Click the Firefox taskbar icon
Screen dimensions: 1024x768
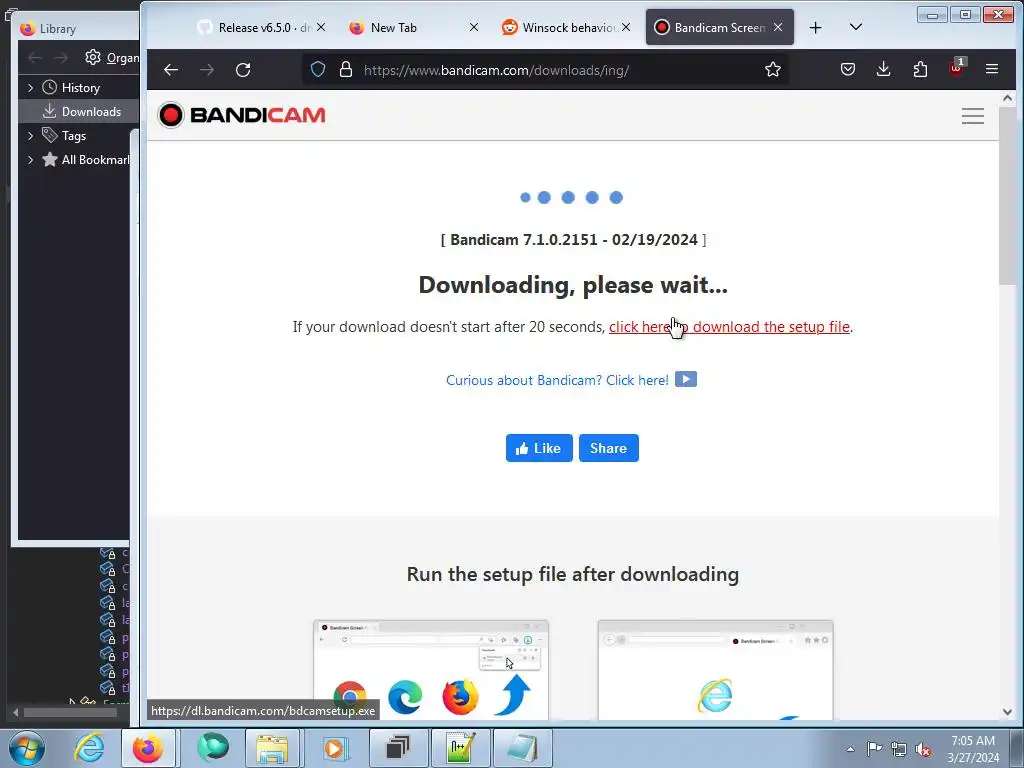tap(148, 748)
